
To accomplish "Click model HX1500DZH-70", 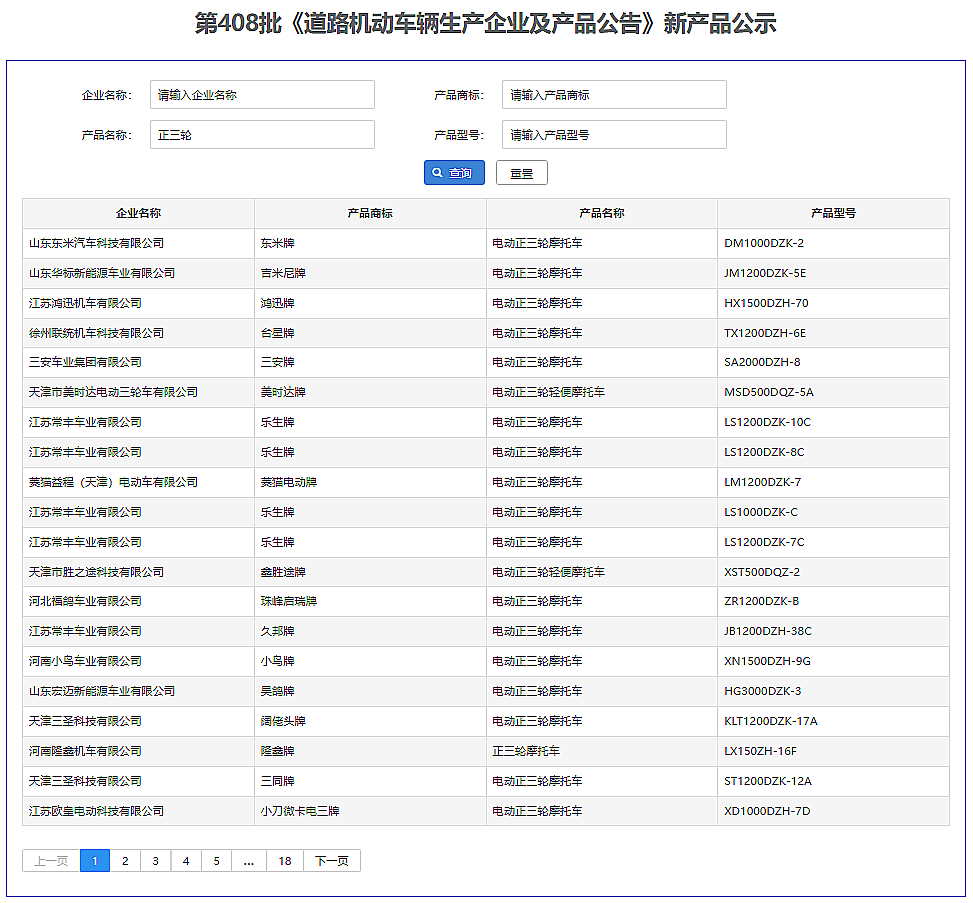I will tap(766, 303).
